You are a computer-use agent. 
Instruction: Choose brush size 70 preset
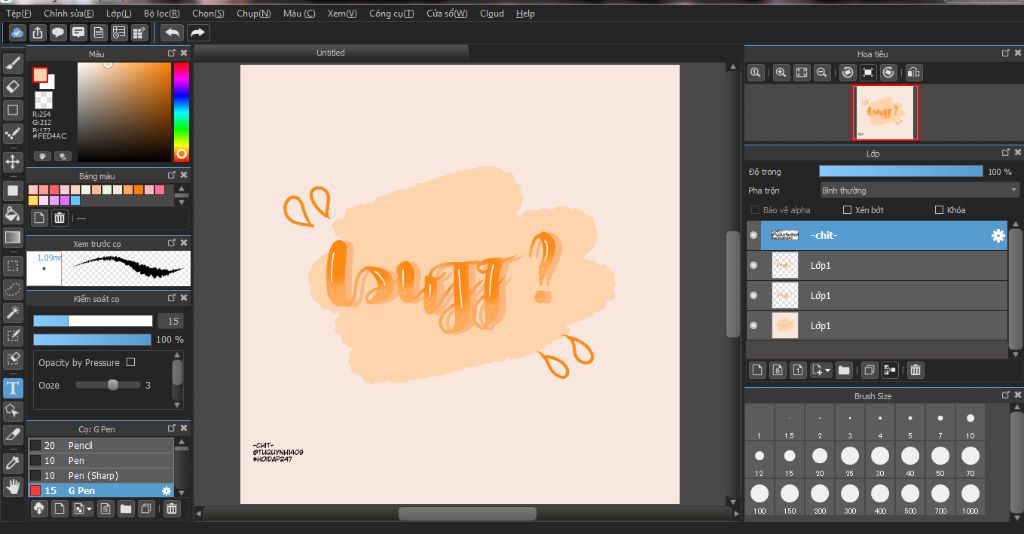(970, 460)
